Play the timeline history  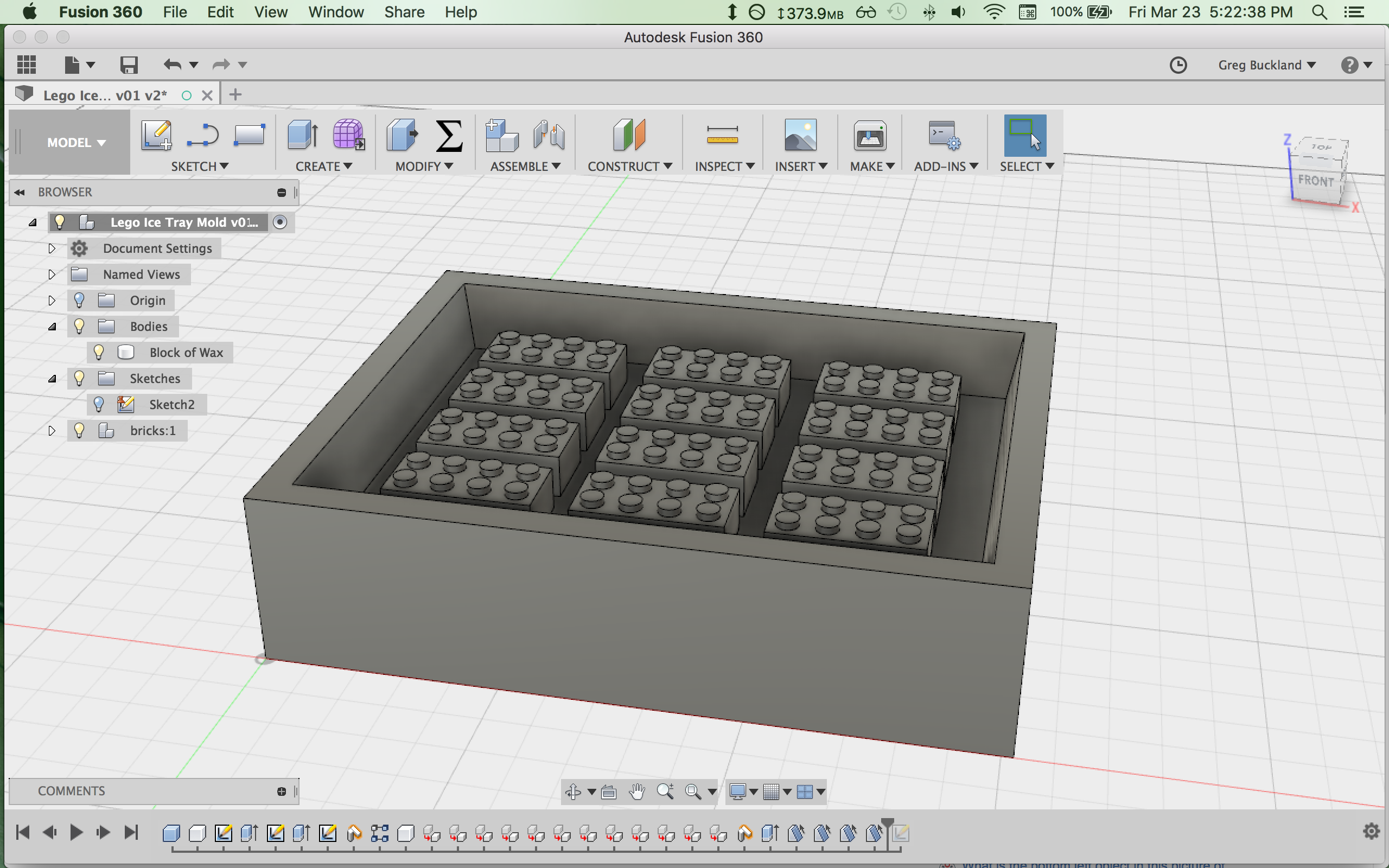(76, 832)
